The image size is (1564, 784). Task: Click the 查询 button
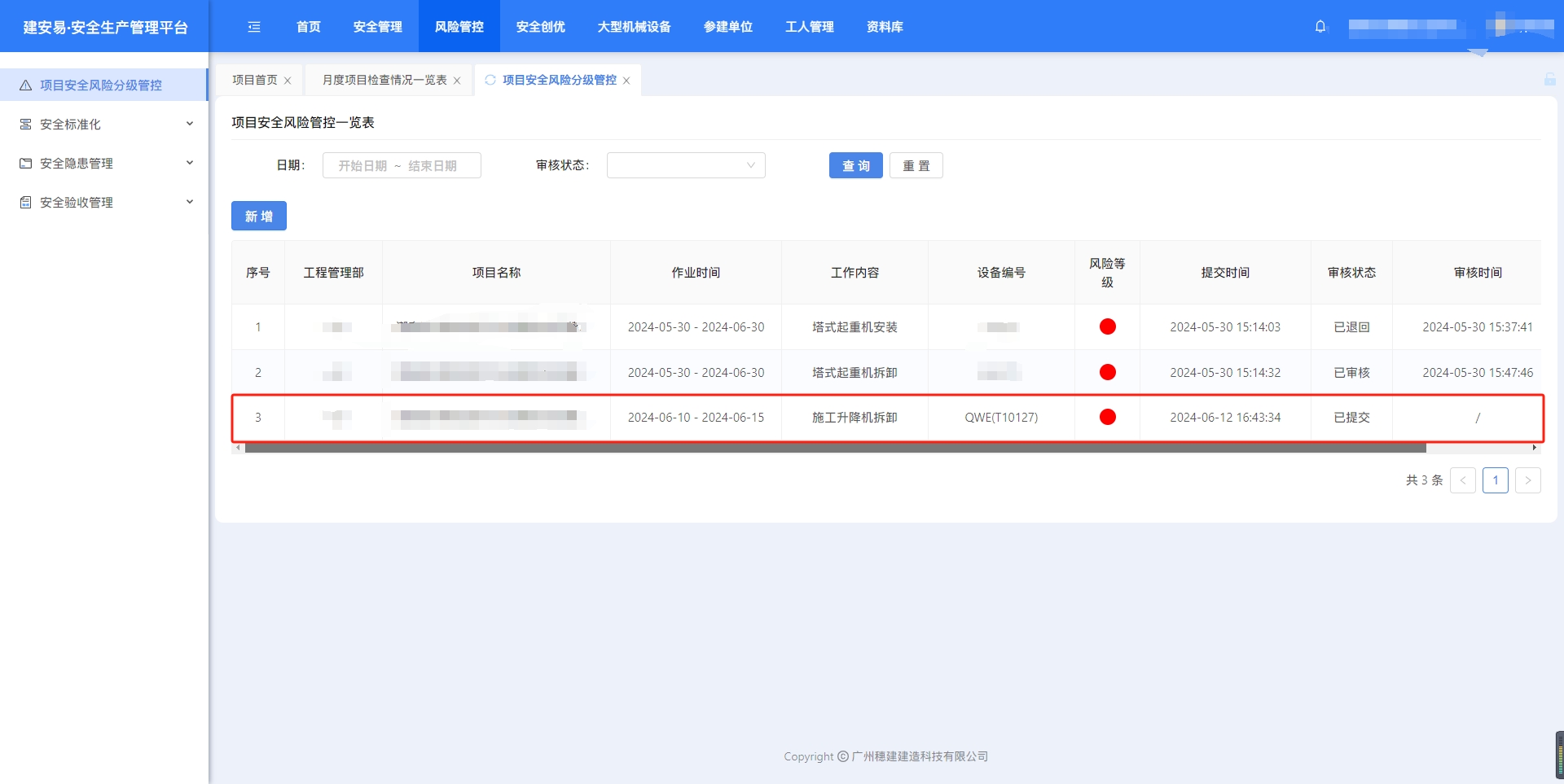coord(855,165)
